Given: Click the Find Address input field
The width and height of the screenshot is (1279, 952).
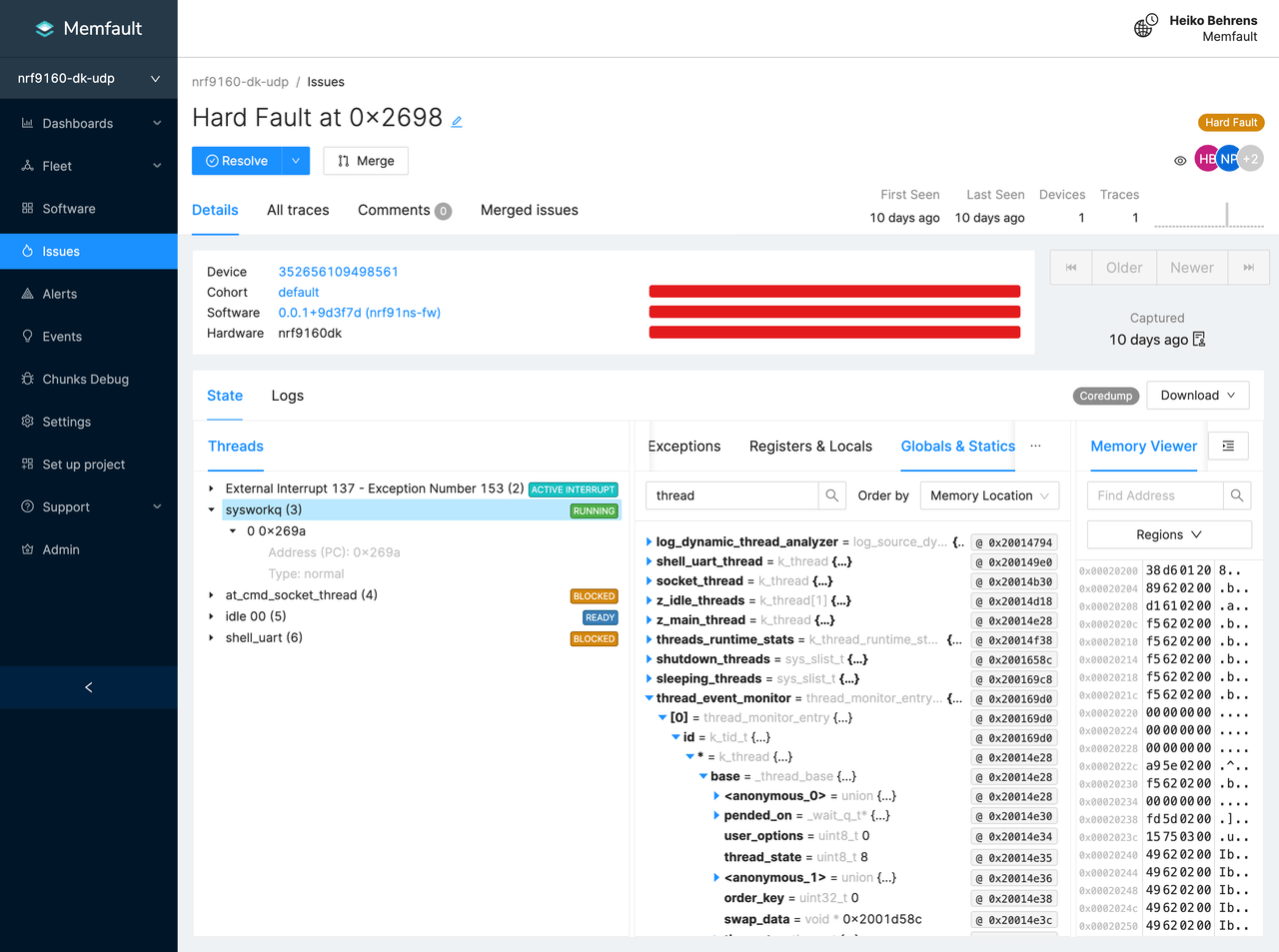Looking at the screenshot, I should coord(1154,495).
